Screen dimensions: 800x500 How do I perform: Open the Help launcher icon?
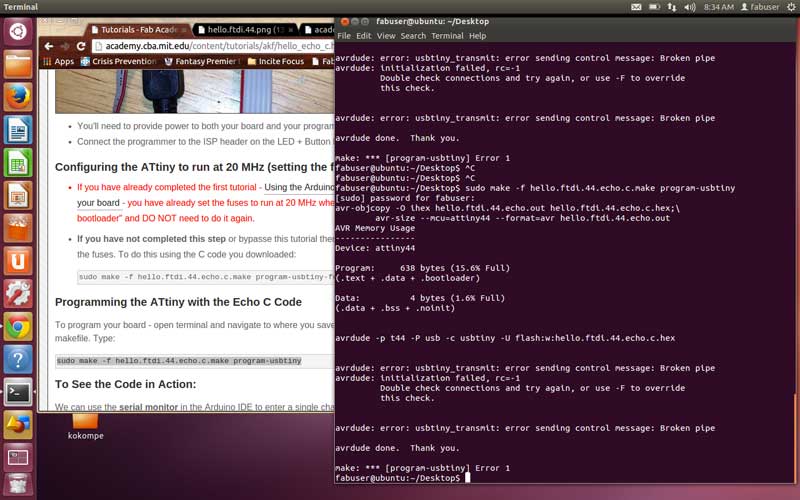coord(18,360)
